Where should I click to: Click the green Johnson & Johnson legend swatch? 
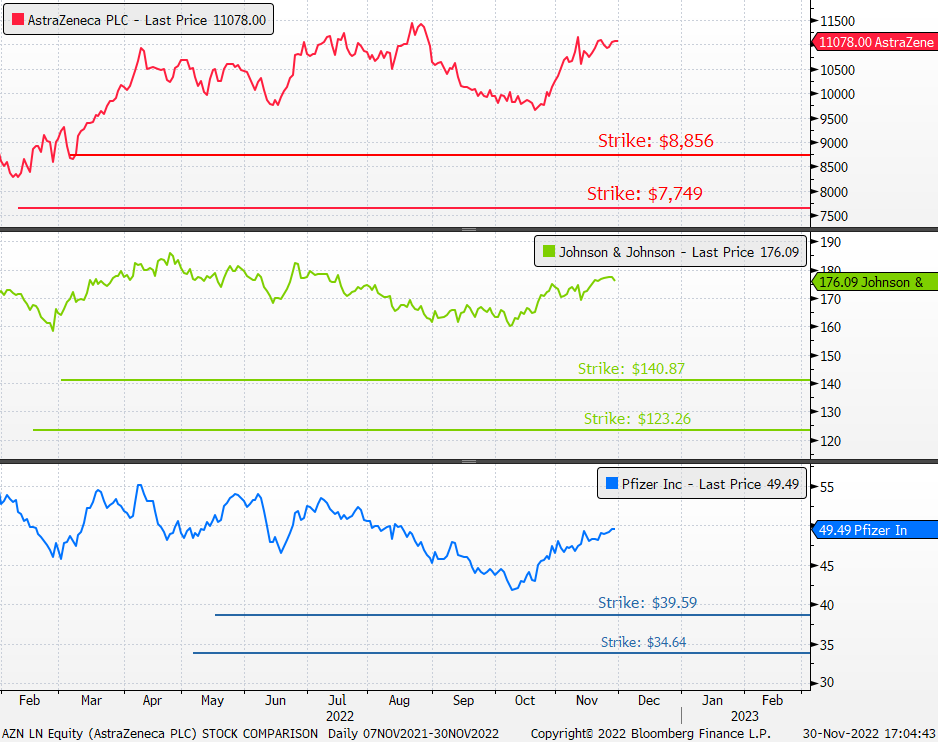(x=549, y=251)
